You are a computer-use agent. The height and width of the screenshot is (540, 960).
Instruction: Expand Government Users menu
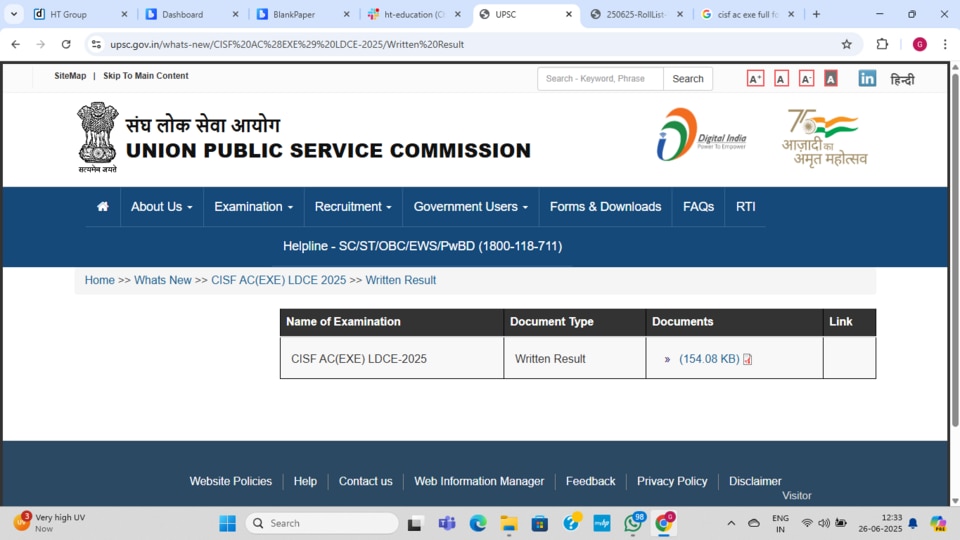(470, 207)
